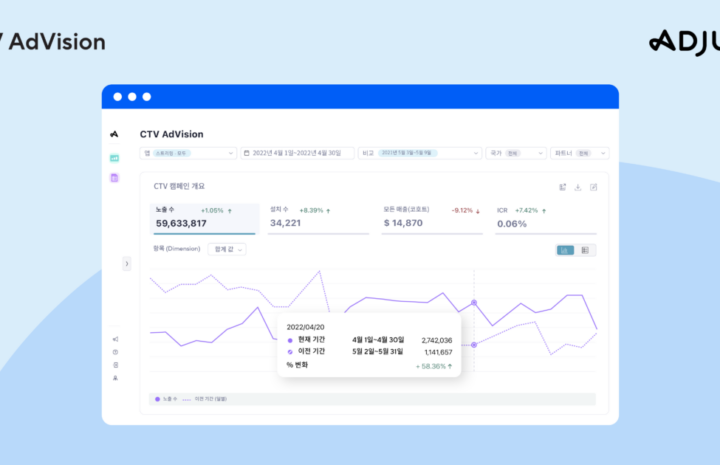Click the 1,141,657 tooltip value

(x=438, y=352)
